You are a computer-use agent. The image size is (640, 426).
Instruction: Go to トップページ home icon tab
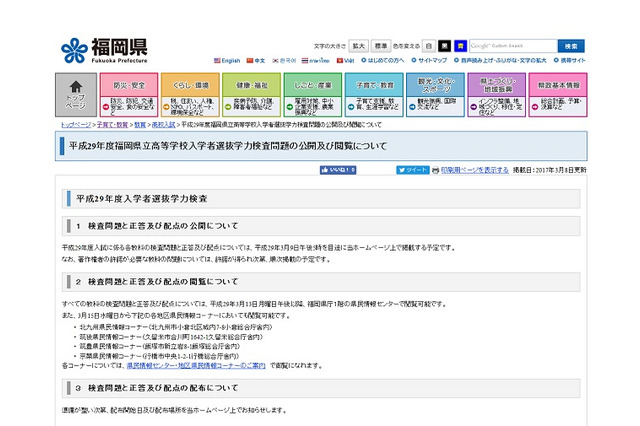pyautogui.click(x=76, y=95)
